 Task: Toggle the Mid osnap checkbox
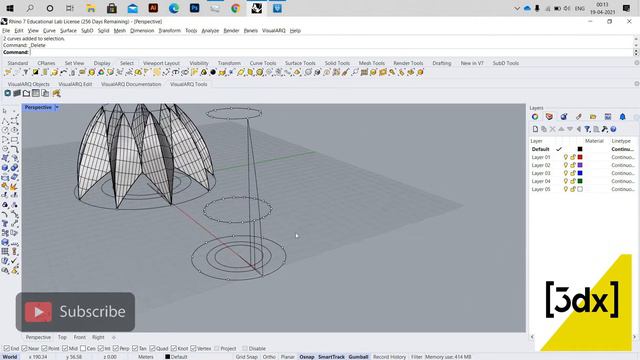(65, 349)
